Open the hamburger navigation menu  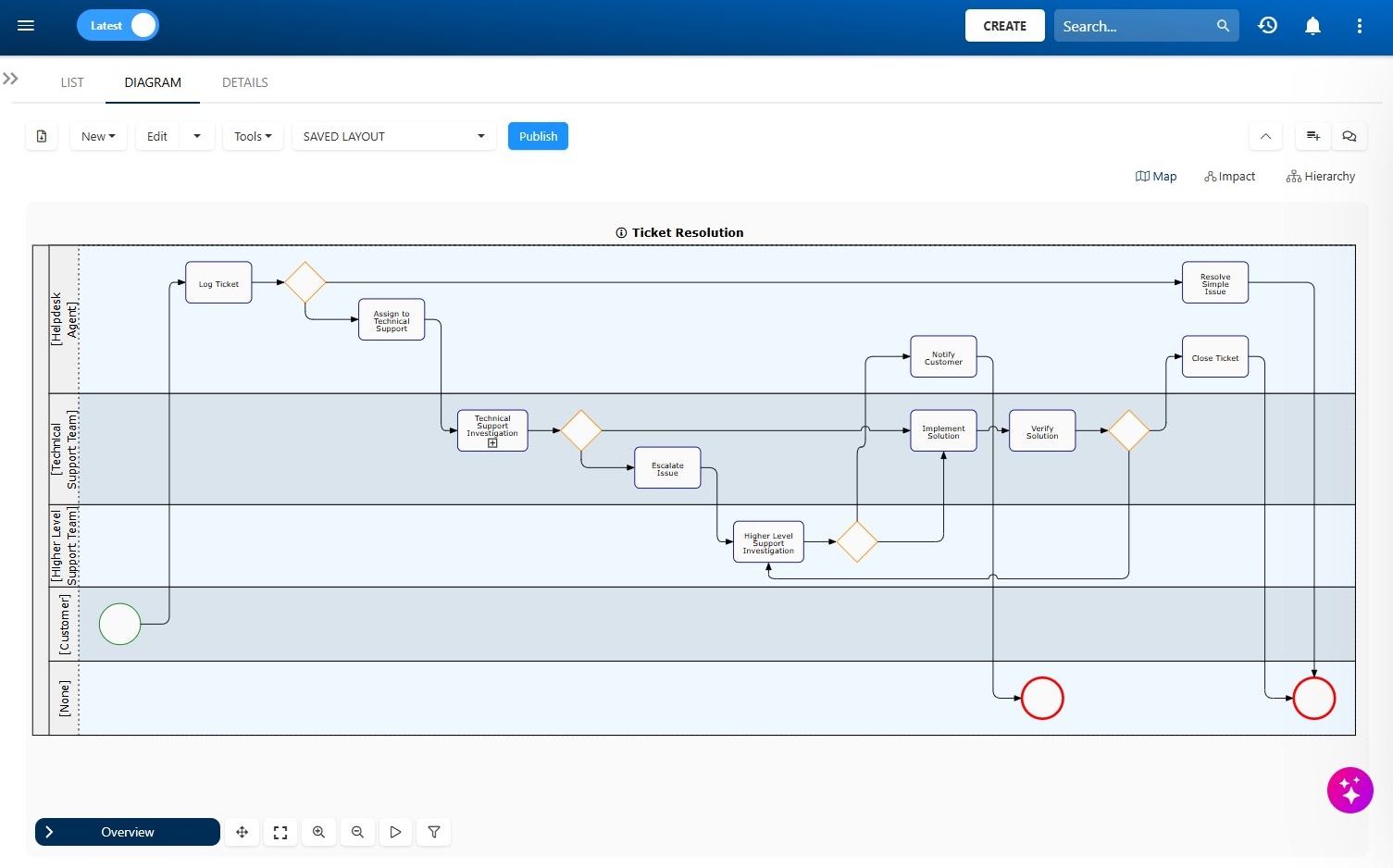tap(26, 26)
